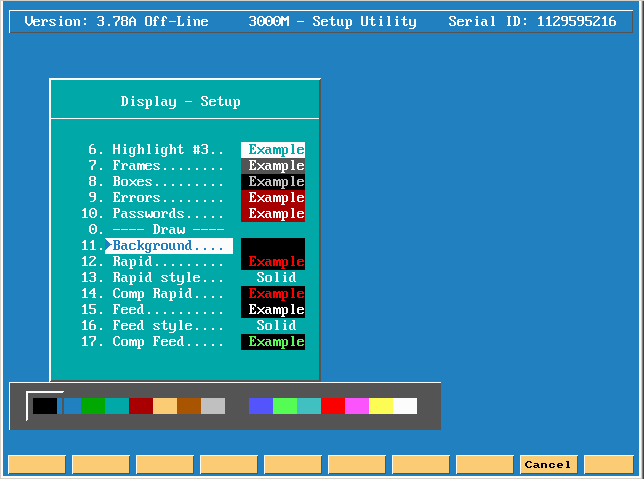The image size is (644, 479).
Task: Click the Display - Setup title
Action: (x=181, y=101)
